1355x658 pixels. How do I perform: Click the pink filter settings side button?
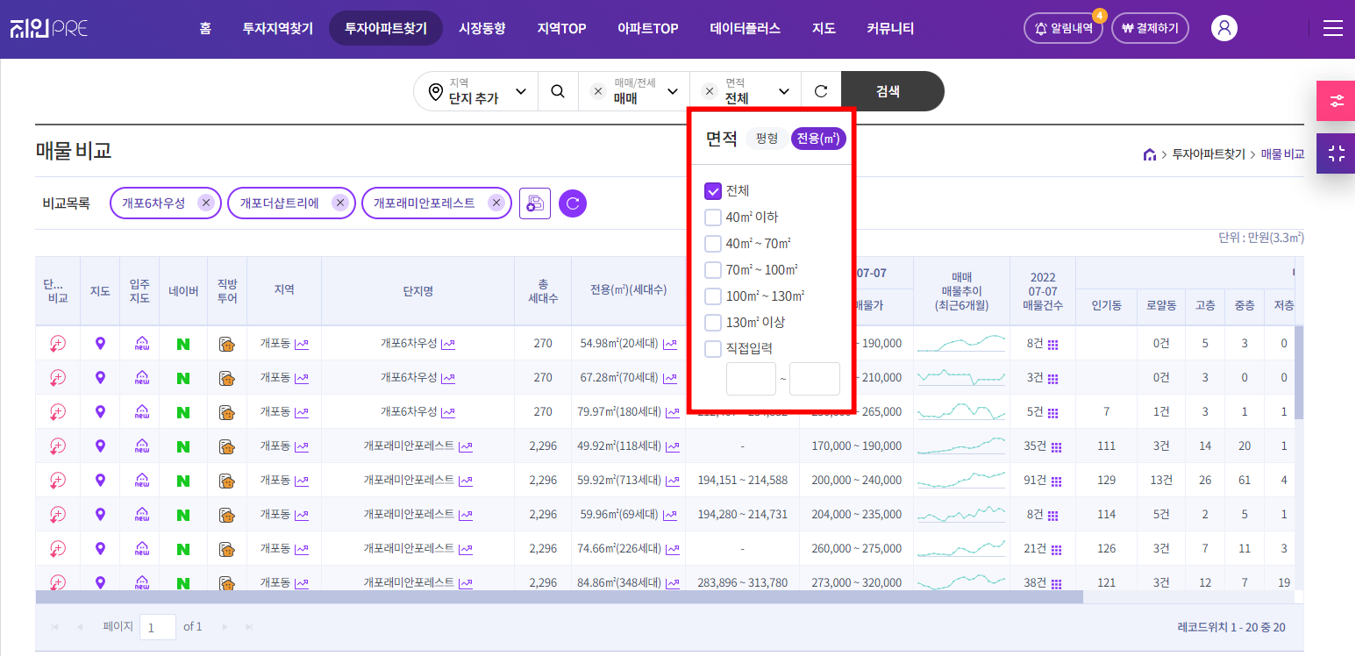[1335, 101]
